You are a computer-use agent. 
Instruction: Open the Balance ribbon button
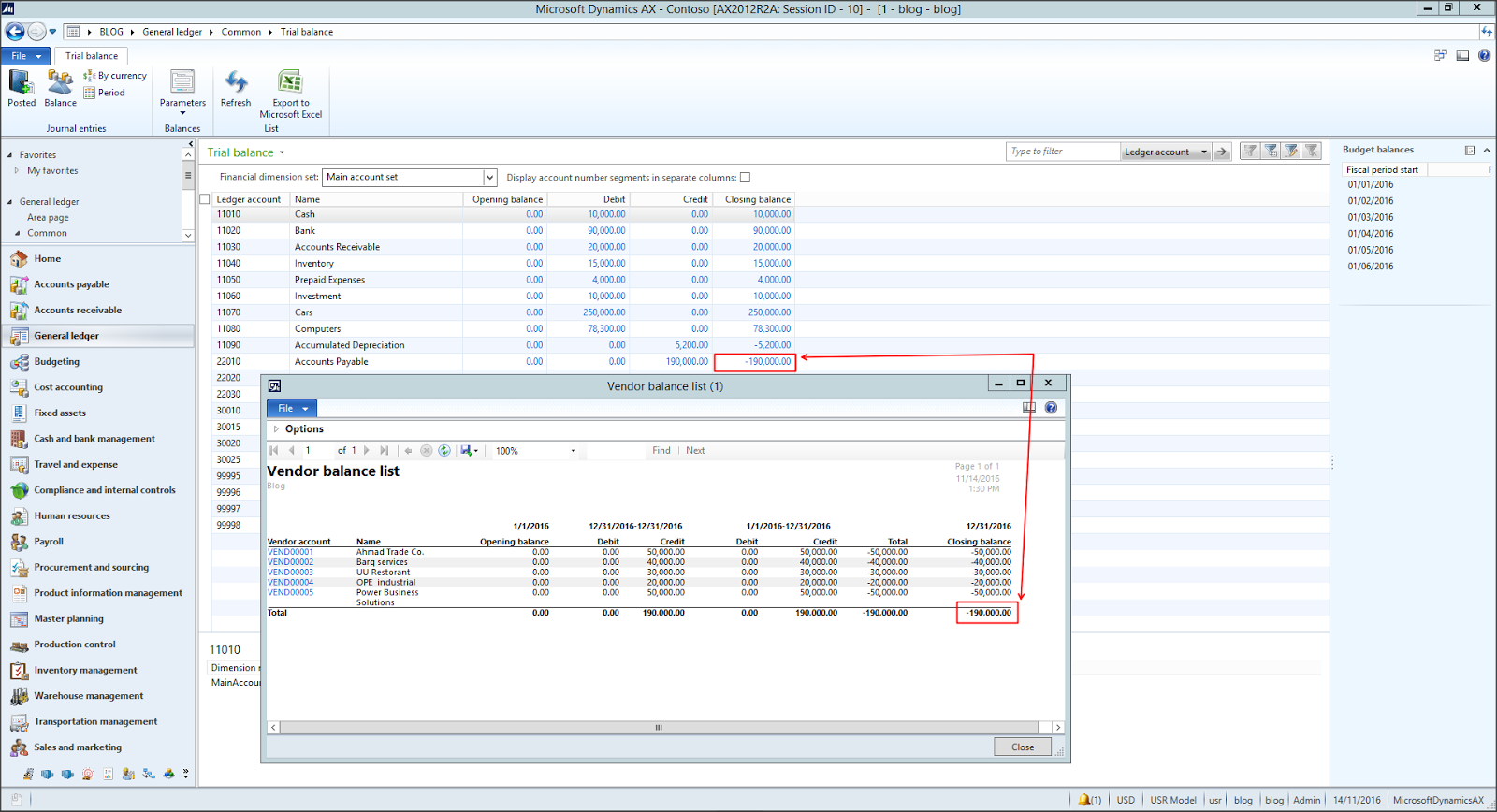click(60, 89)
